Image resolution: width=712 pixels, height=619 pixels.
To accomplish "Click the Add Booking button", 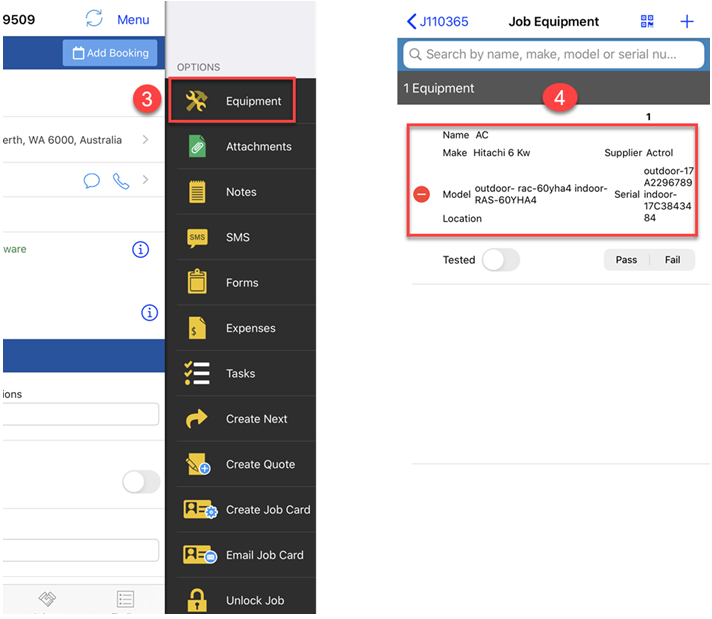I will pyautogui.click(x=109, y=53).
